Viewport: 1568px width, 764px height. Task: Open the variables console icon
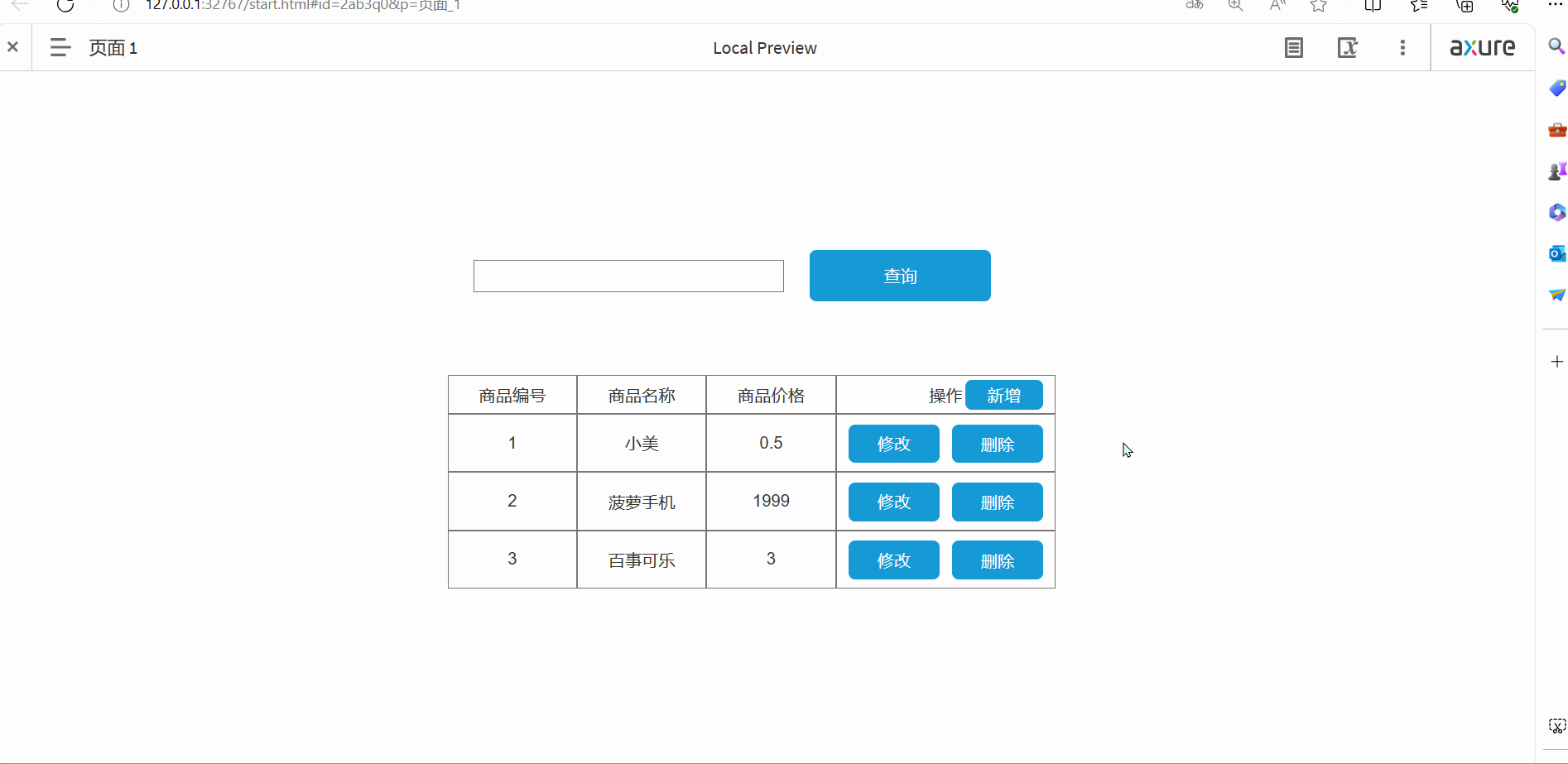(x=1348, y=47)
